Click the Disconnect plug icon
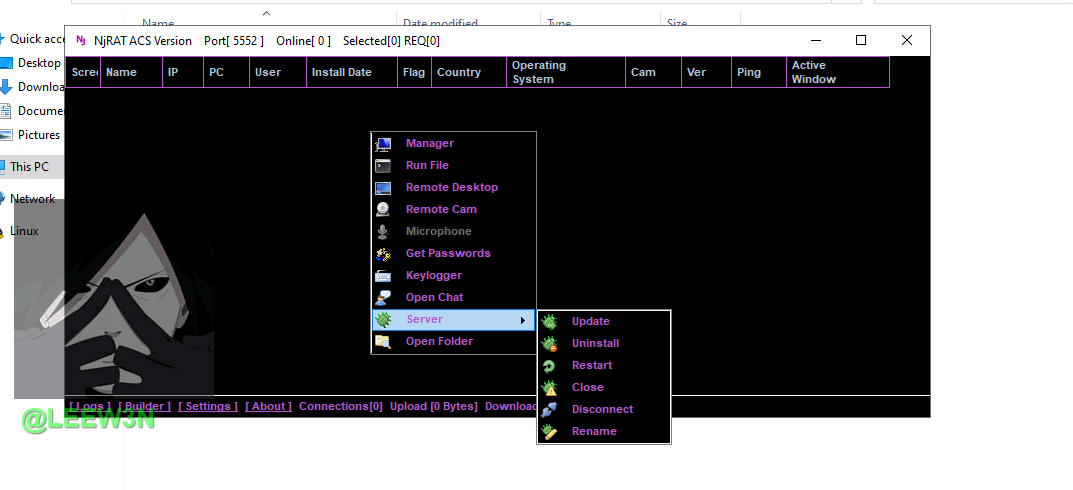The height and width of the screenshot is (490, 1073). tap(549, 410)
